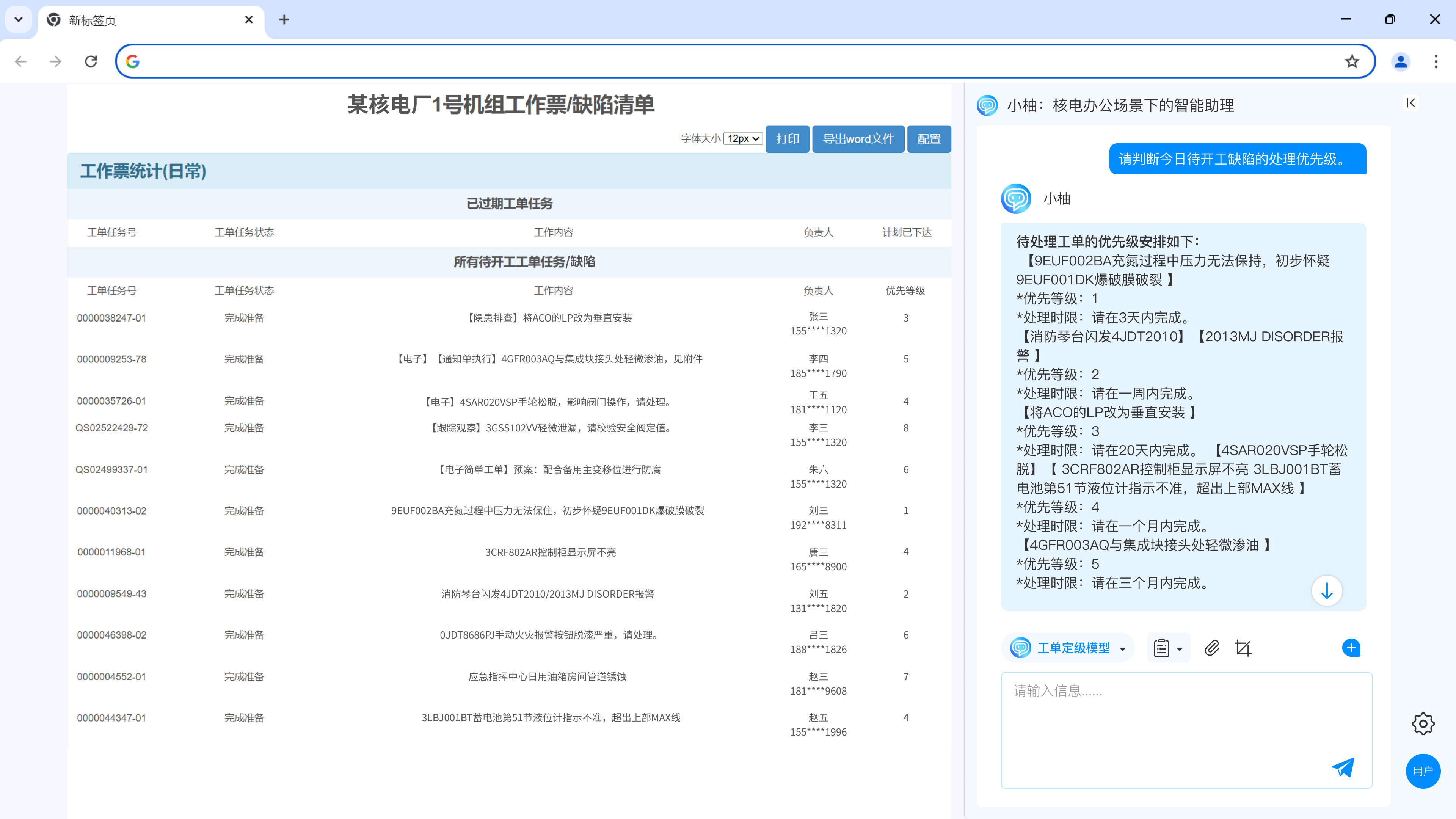Viewport: 1456px width, 819px height.
Task: Click the 用户 round avatar button
Action: 1423,771
